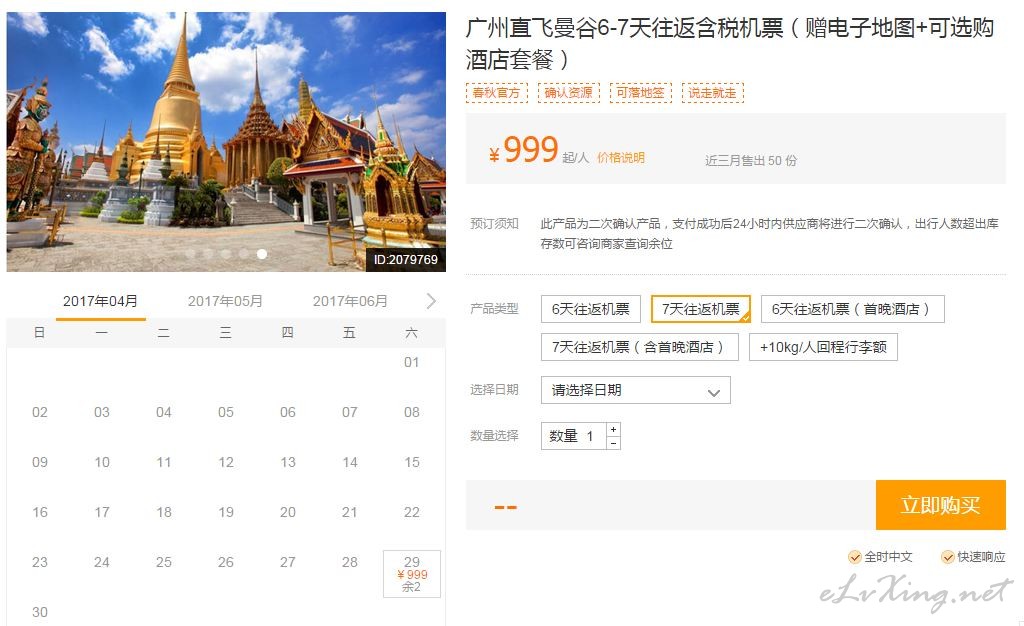
Task: Click calendar date 20
Action: click(288, 512)
